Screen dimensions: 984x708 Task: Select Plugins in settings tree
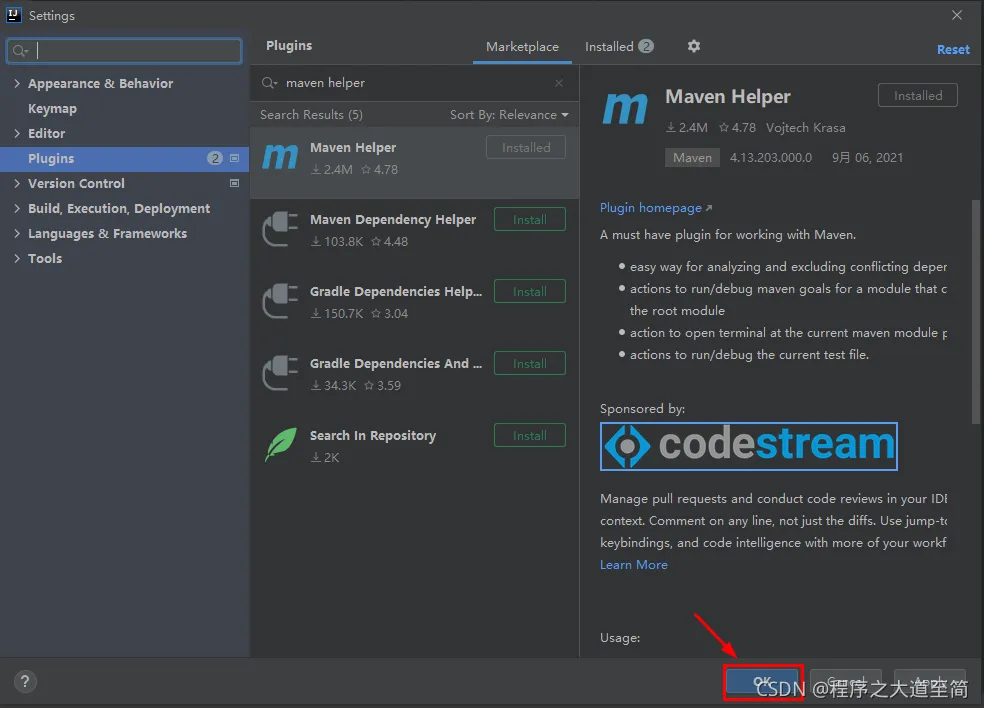(x=124, y=159)
